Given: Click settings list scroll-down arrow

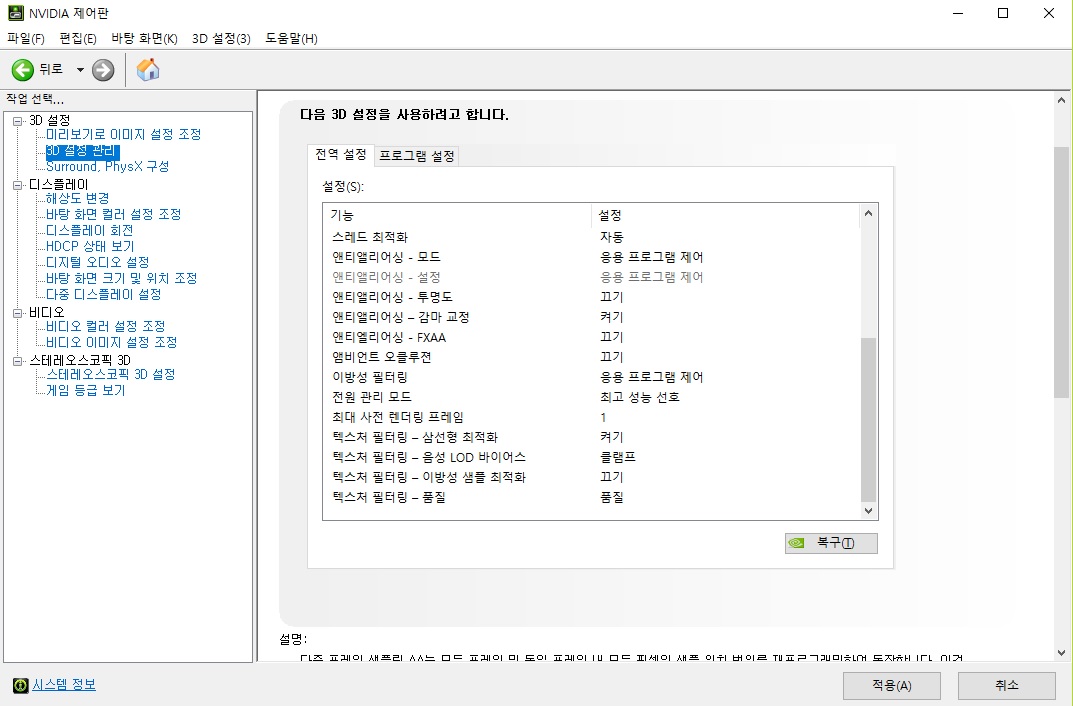Looking at the screenshot, I should click(x=868, y=510).
